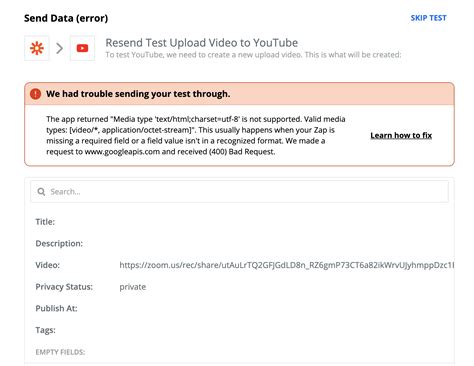
Task: Click the Tags field label
Action: [x=45, y=330]
